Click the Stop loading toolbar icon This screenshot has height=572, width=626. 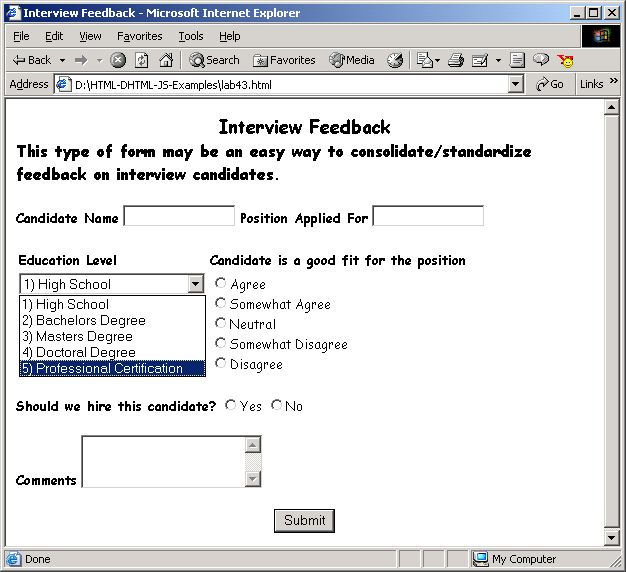[118, 60]
